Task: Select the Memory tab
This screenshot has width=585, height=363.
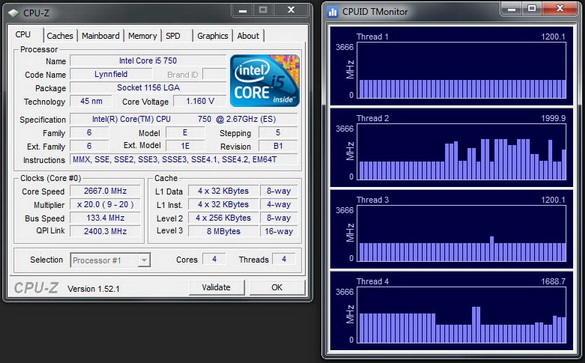Action: pos(143,36)
